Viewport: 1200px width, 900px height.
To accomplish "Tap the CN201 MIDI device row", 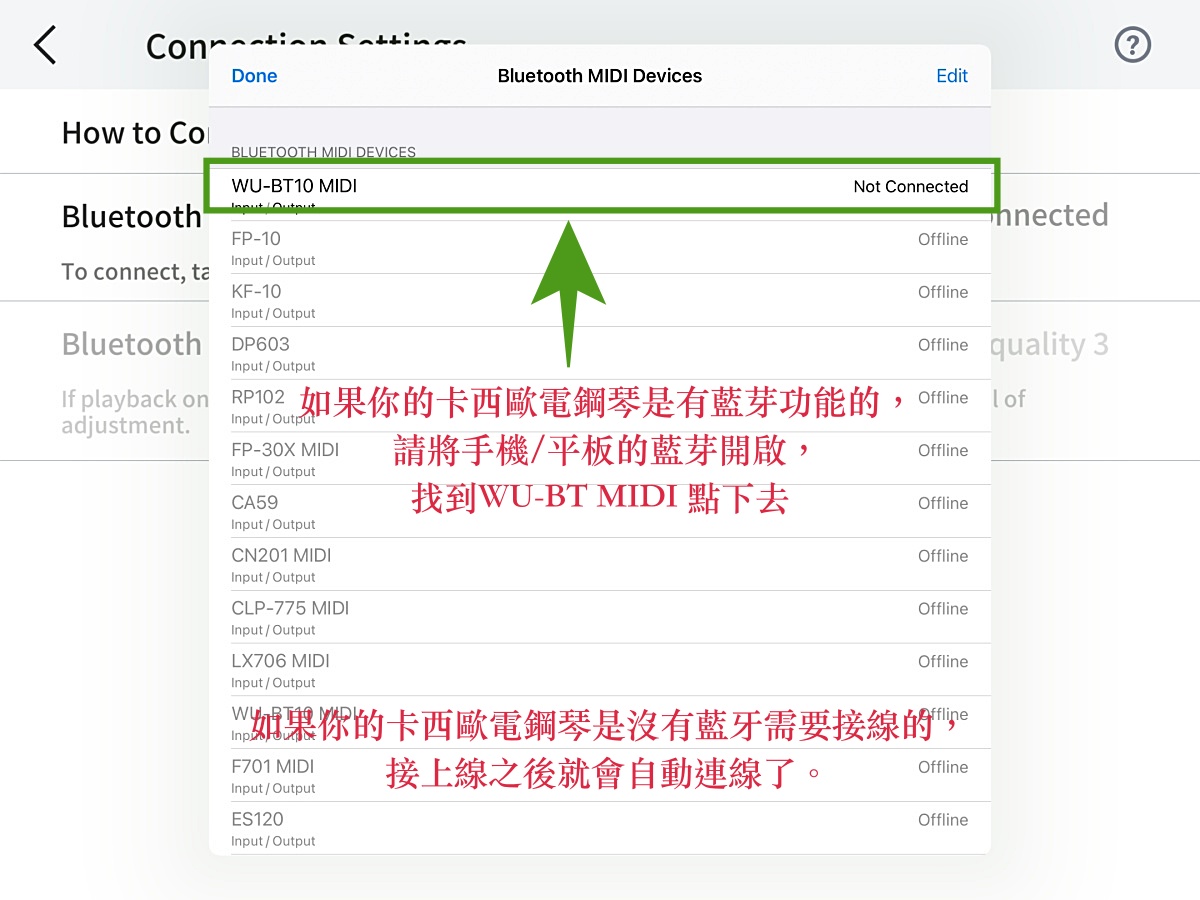I will pyautogui.click(x=281, y=557).
